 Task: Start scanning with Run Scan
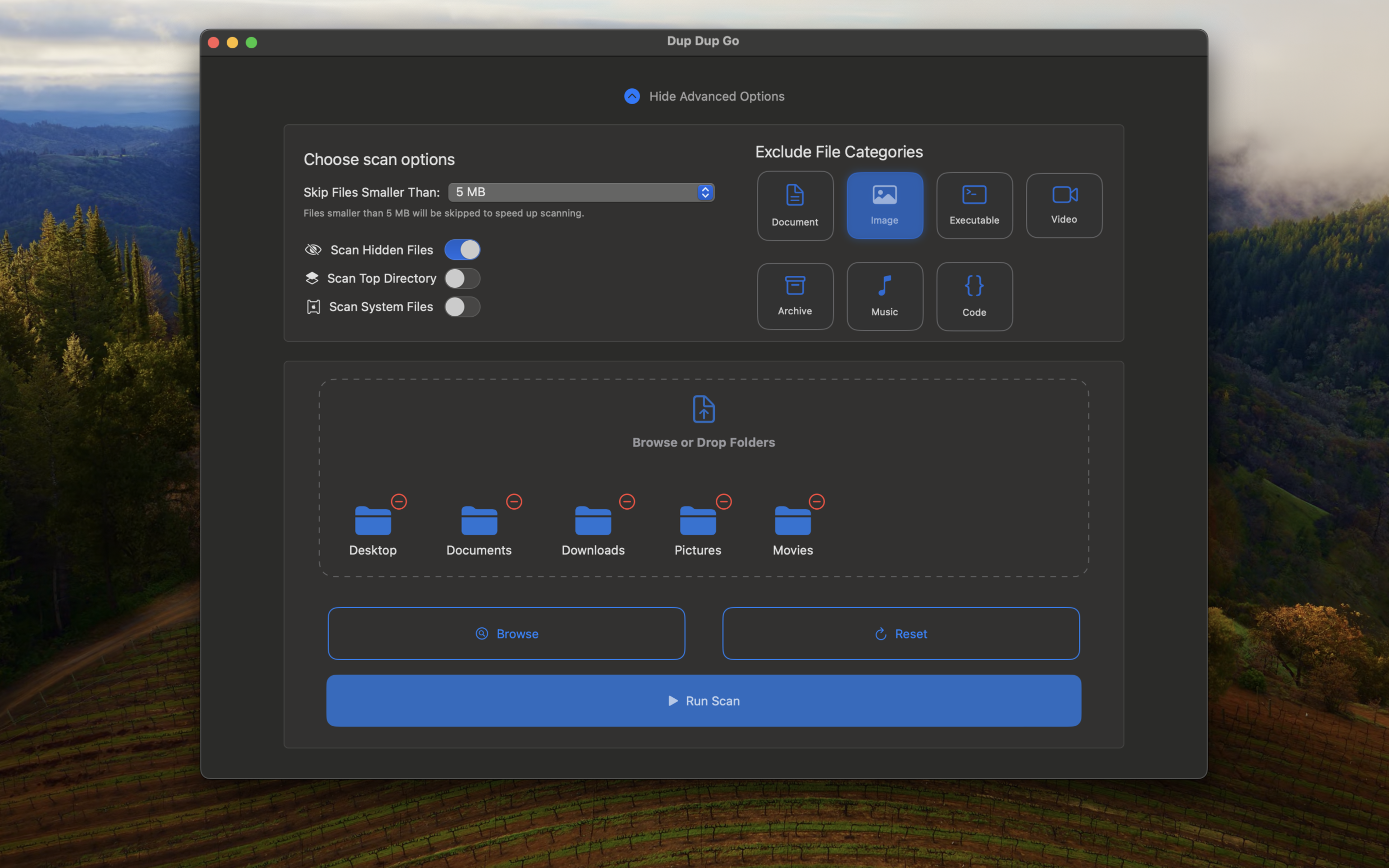click(704, 700)
